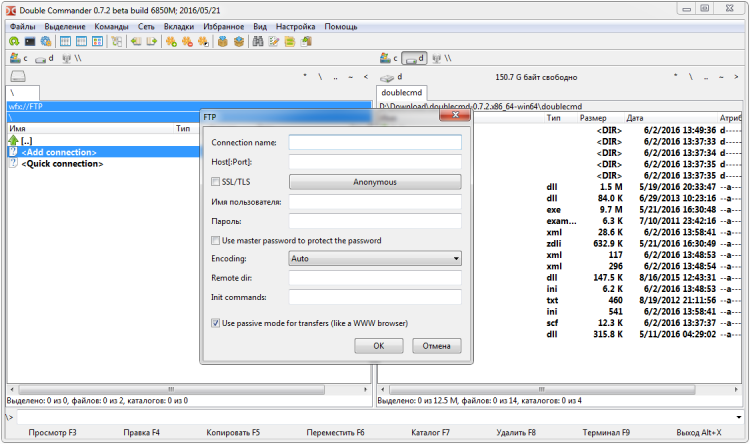Enable the SSL/TLS checkbox
The width and height of the screenshot is (750, 444).
(216, 182)
